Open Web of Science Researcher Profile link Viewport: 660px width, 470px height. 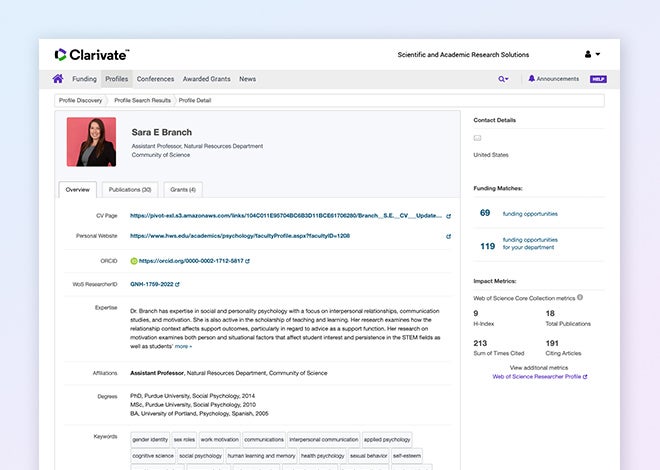pyautogui.click(x=539, y=377)
